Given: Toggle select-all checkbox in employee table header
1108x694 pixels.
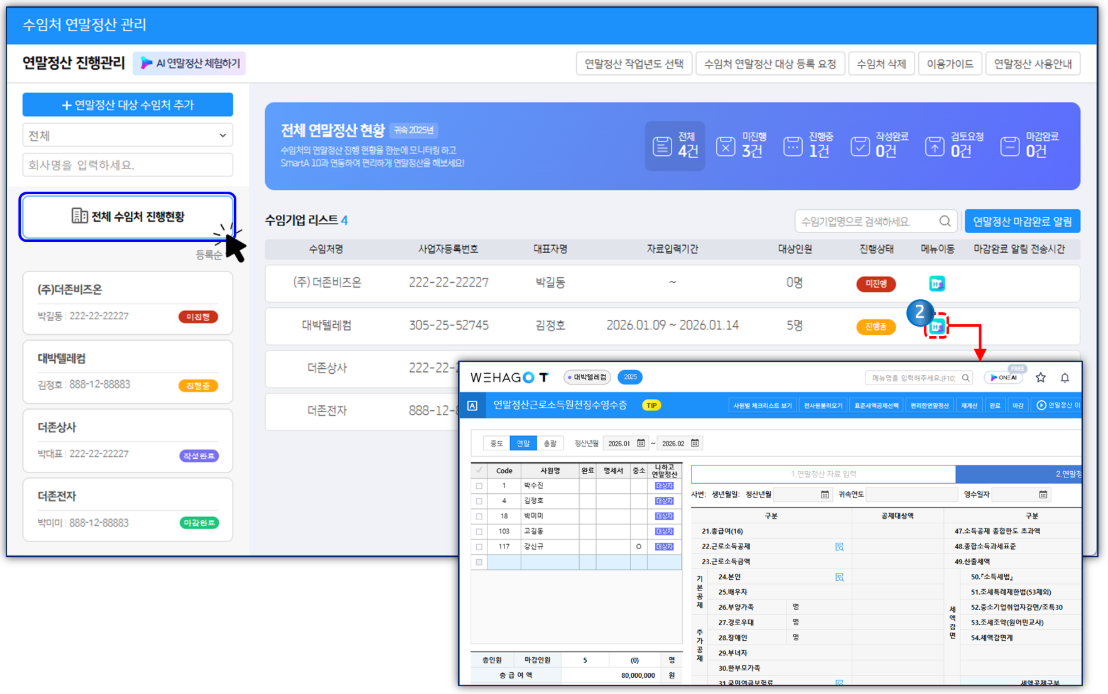Looking at the screenshot, I should (x=479, y=470).
